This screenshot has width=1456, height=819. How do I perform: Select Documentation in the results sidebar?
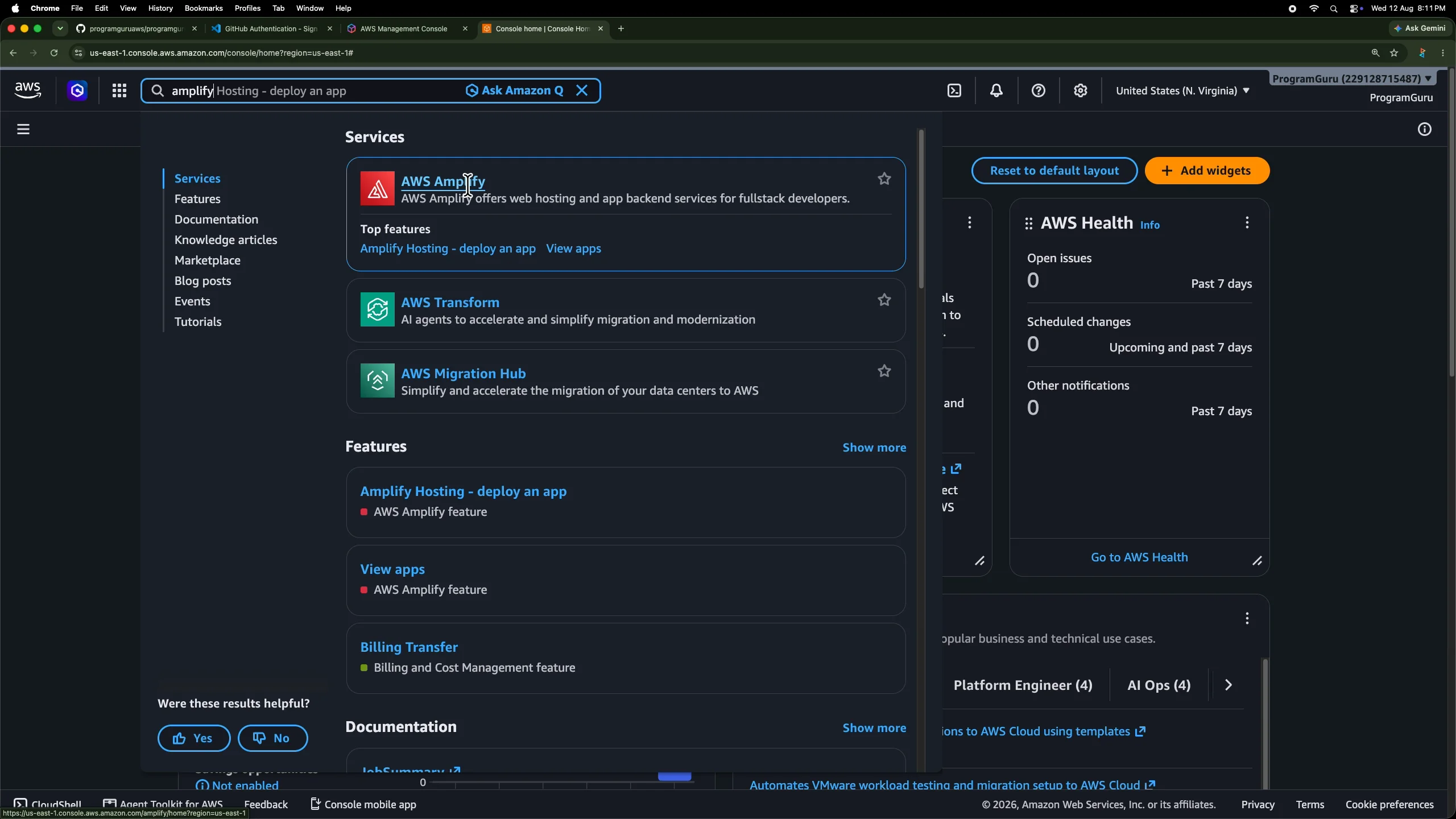click(216, 220)
